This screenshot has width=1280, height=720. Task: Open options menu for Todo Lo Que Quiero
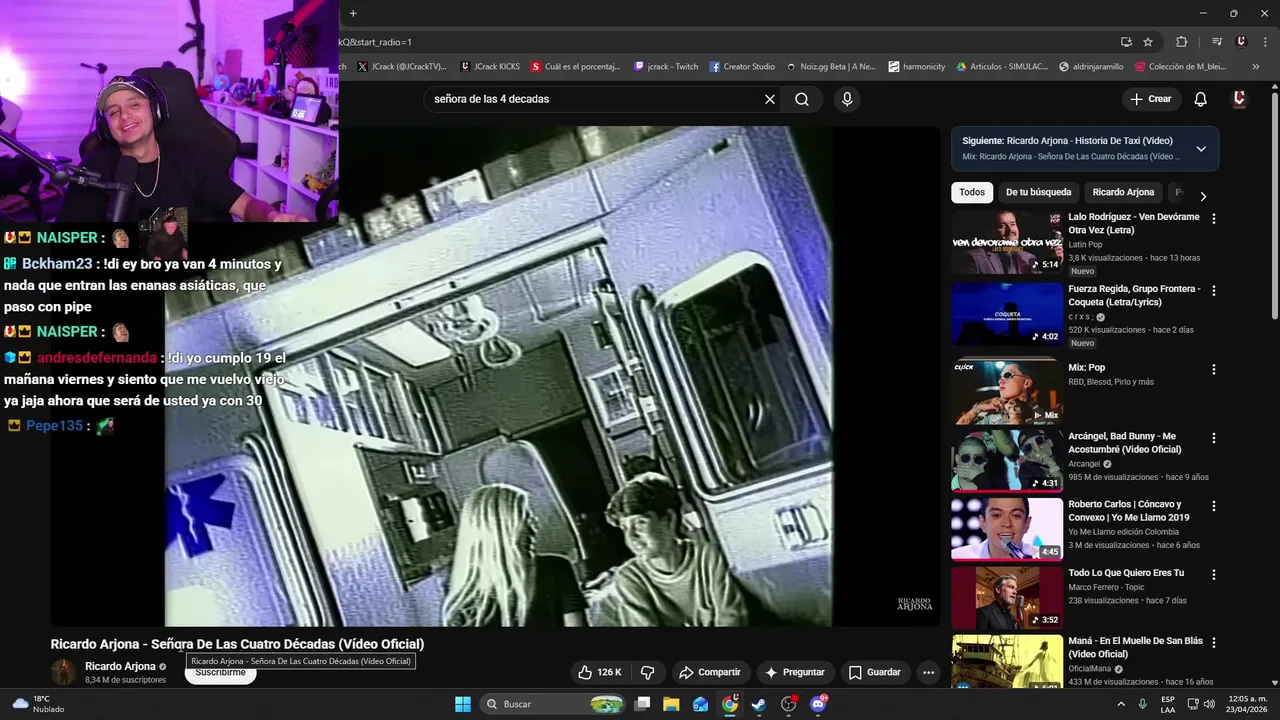[x=1214, y=575]
